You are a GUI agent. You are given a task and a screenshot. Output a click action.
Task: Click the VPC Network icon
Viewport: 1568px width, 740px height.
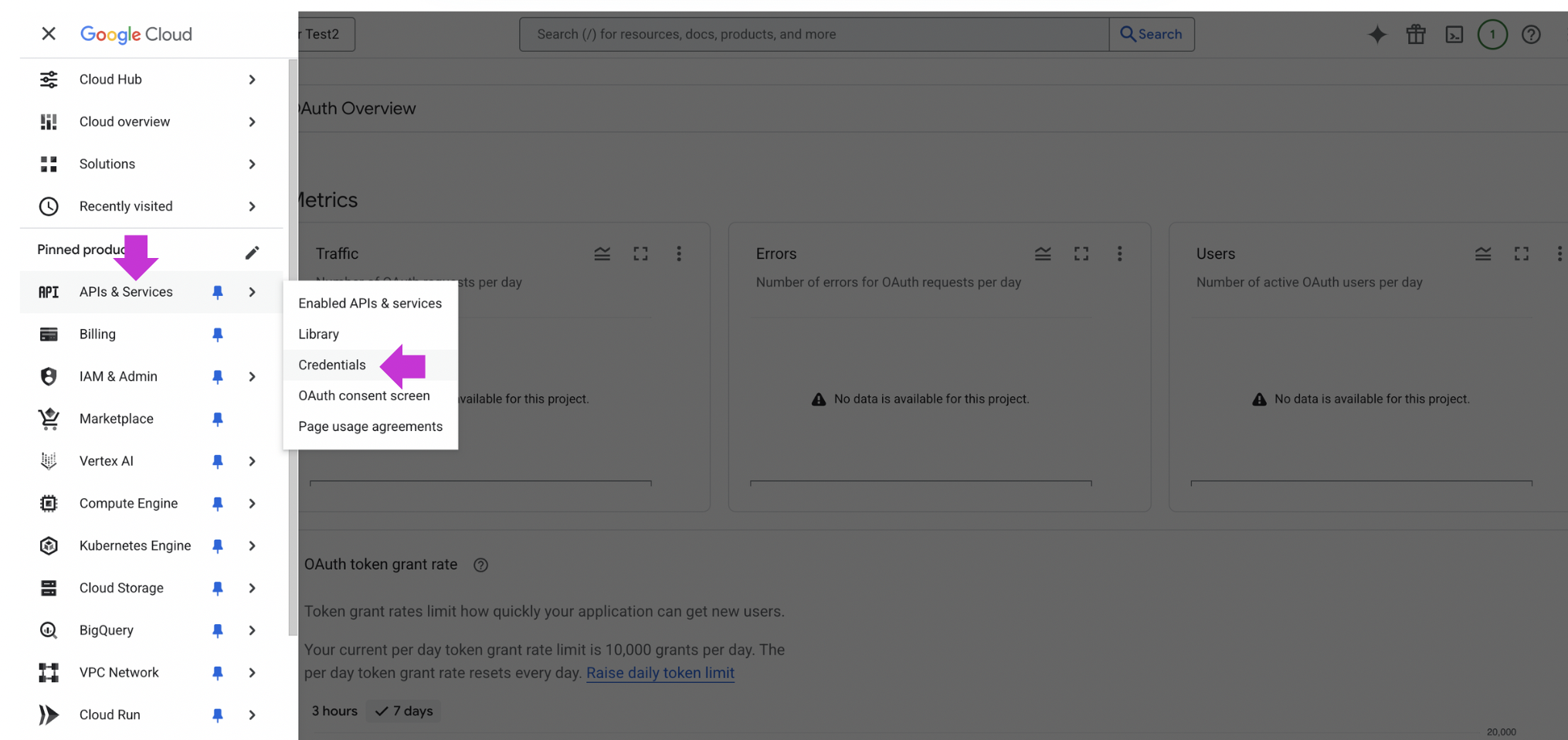click(49, 673)
